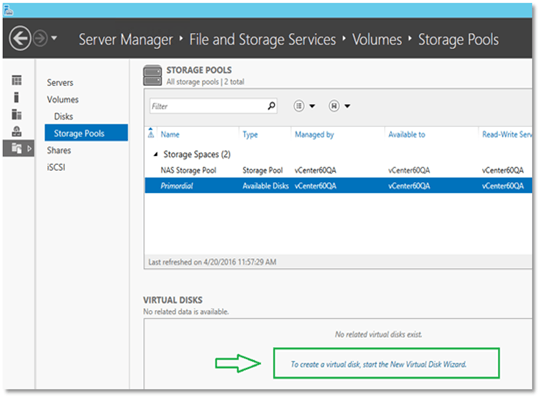
Task: Open the Dashboard sidebar icon
Action: point(17,80)
